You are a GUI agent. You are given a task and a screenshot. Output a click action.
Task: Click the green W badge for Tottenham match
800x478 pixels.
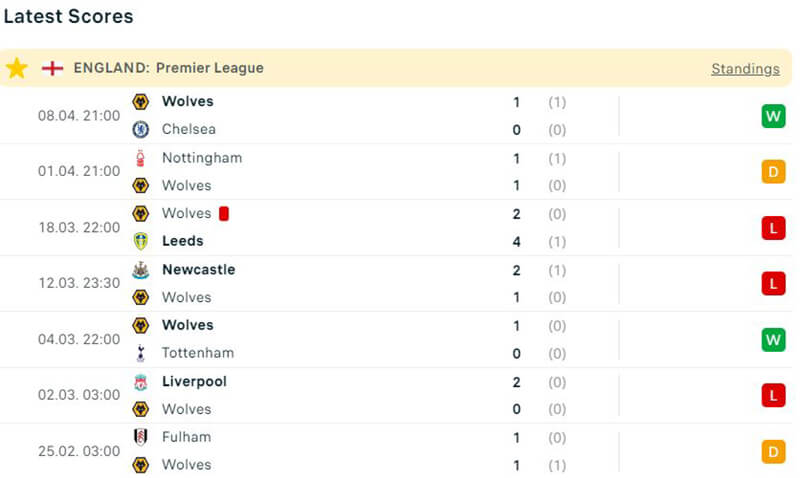coord(773,340)
